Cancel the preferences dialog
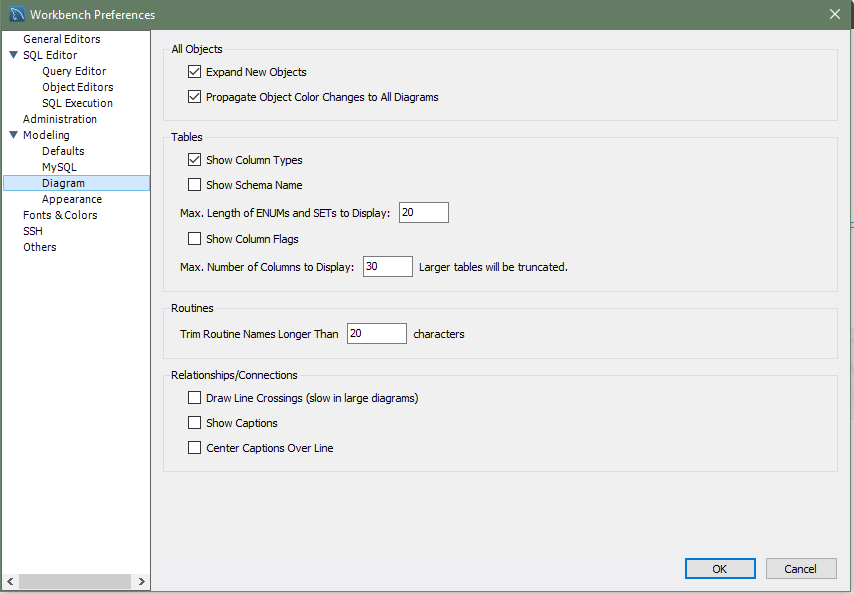 pos(800,568)
